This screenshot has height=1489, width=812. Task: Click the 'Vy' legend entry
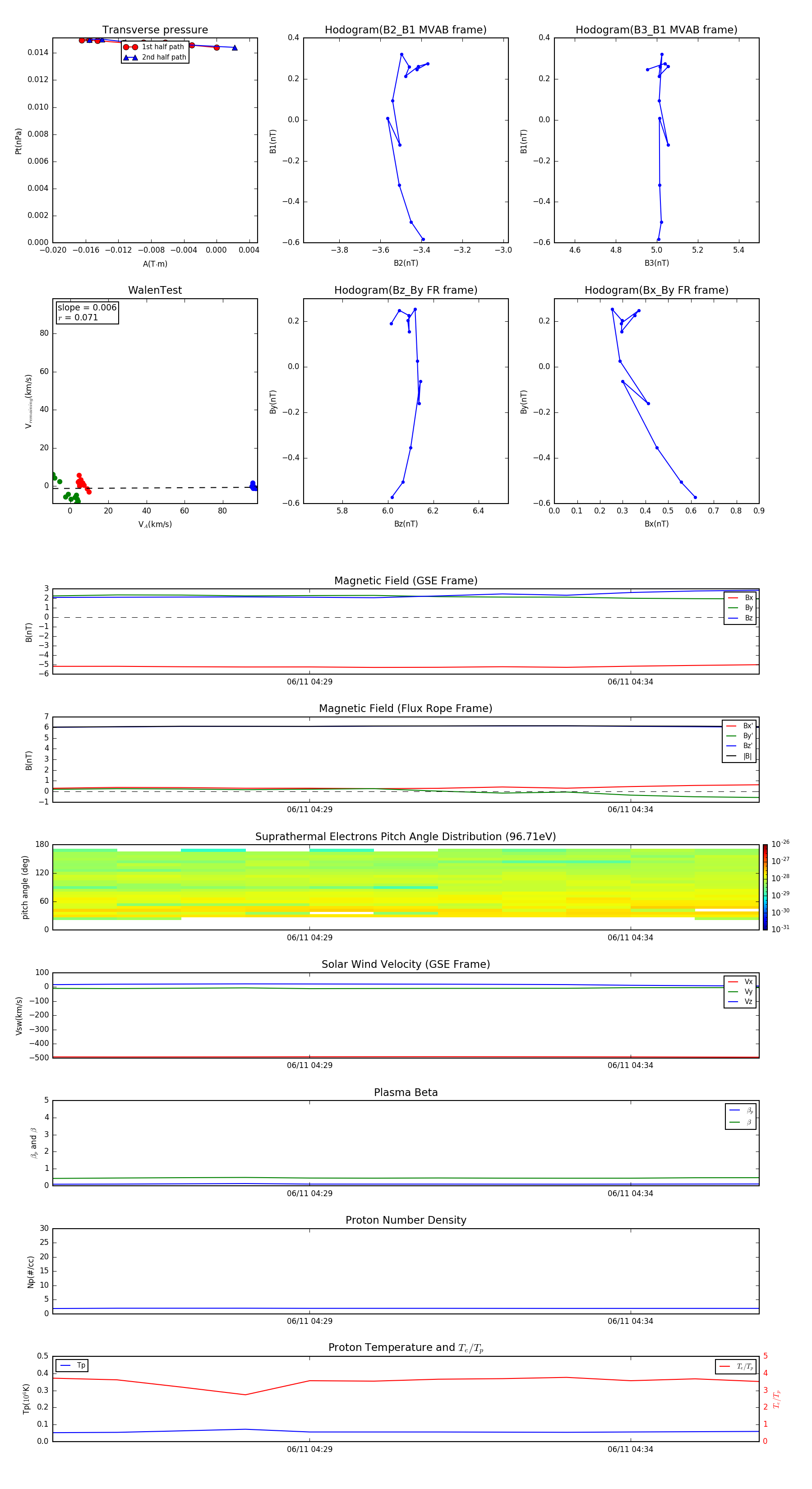[x=740, y=991]
